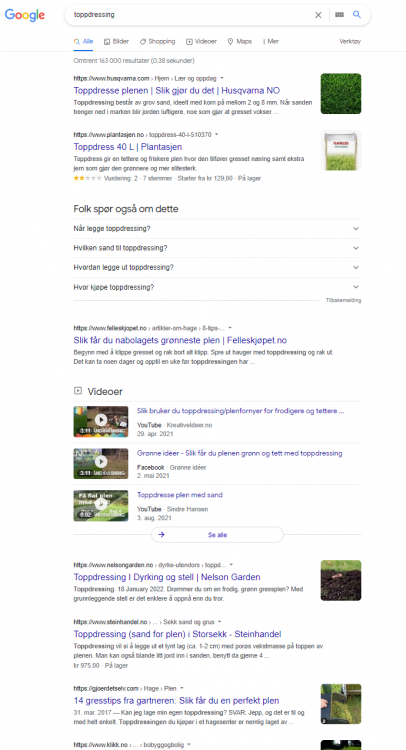Viewport: 406px width, 750px height.
Task: Clear the search box with the X icon
Action: pyautogui.click(x=318, y=15)
